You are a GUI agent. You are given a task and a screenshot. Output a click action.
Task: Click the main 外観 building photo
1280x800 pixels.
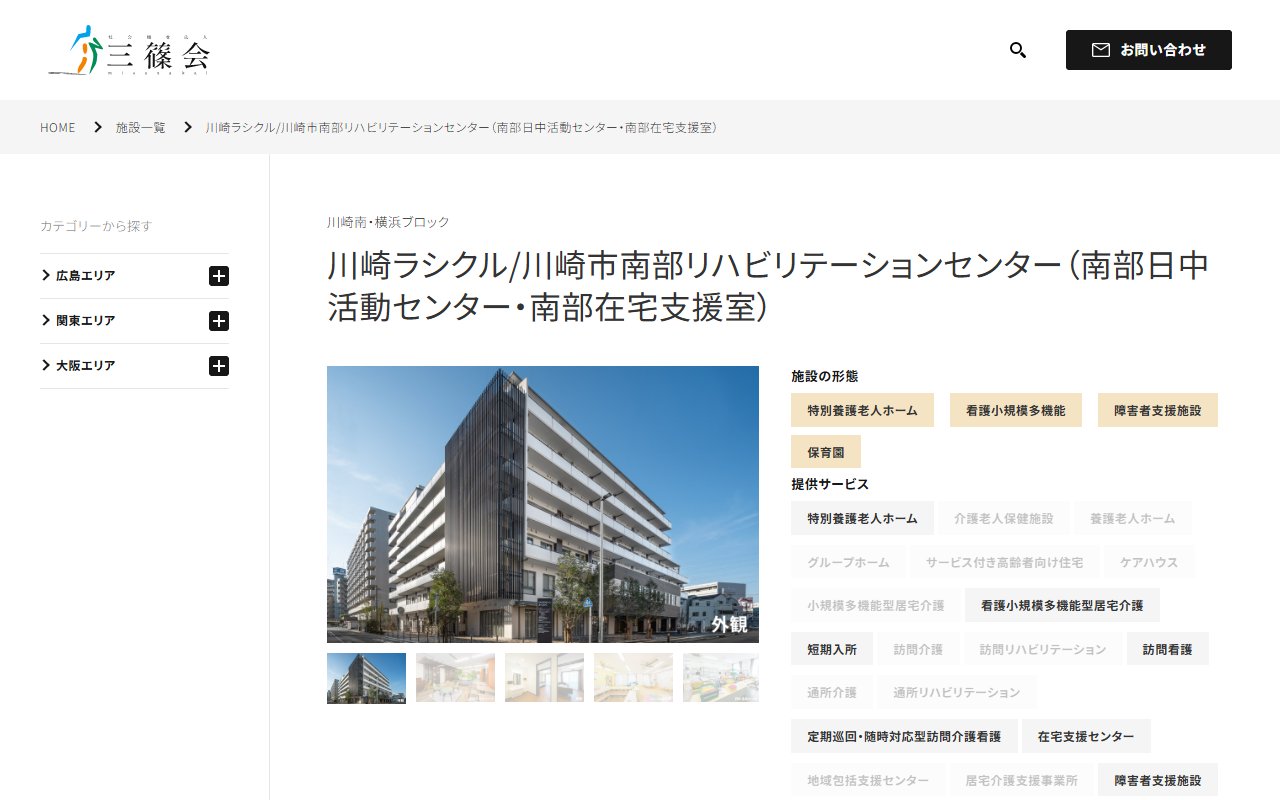[x=543, y=504]
